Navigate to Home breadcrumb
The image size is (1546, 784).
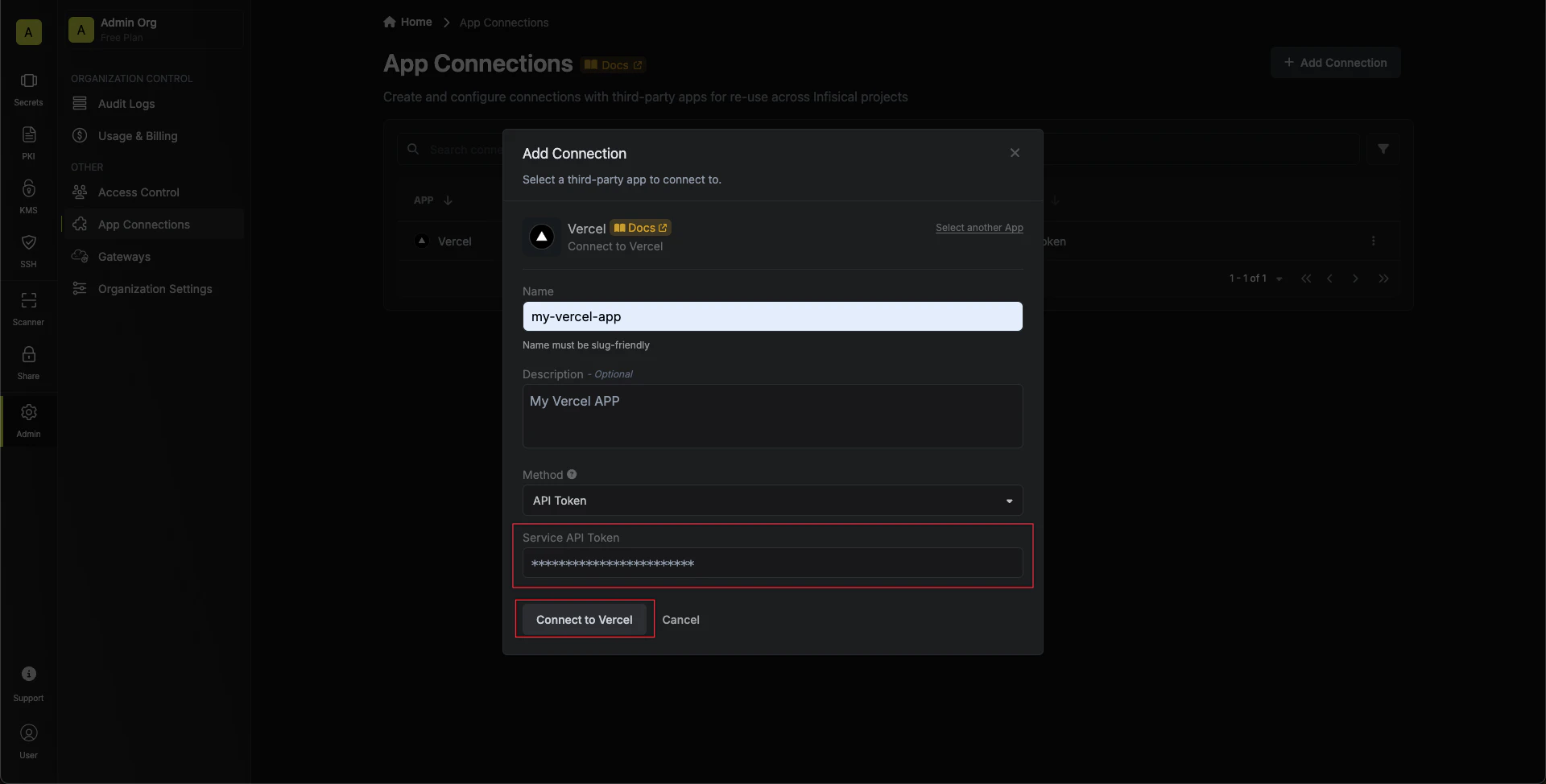[x=407, y=22]
